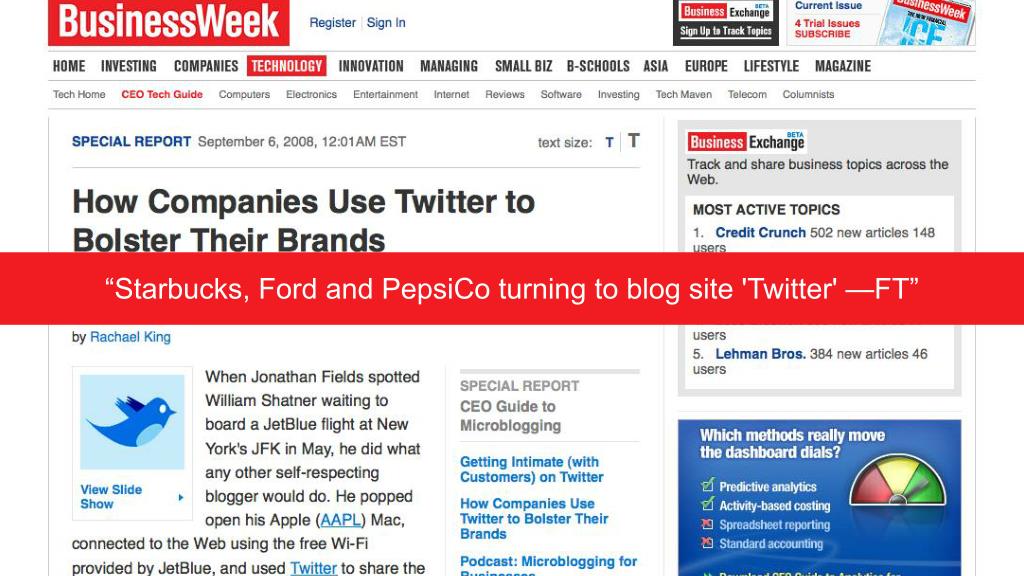The width and height of the screenshot is (1024, 576).
Task: Click the Business Exchange beta logo
Action: (x=746, y=141)
